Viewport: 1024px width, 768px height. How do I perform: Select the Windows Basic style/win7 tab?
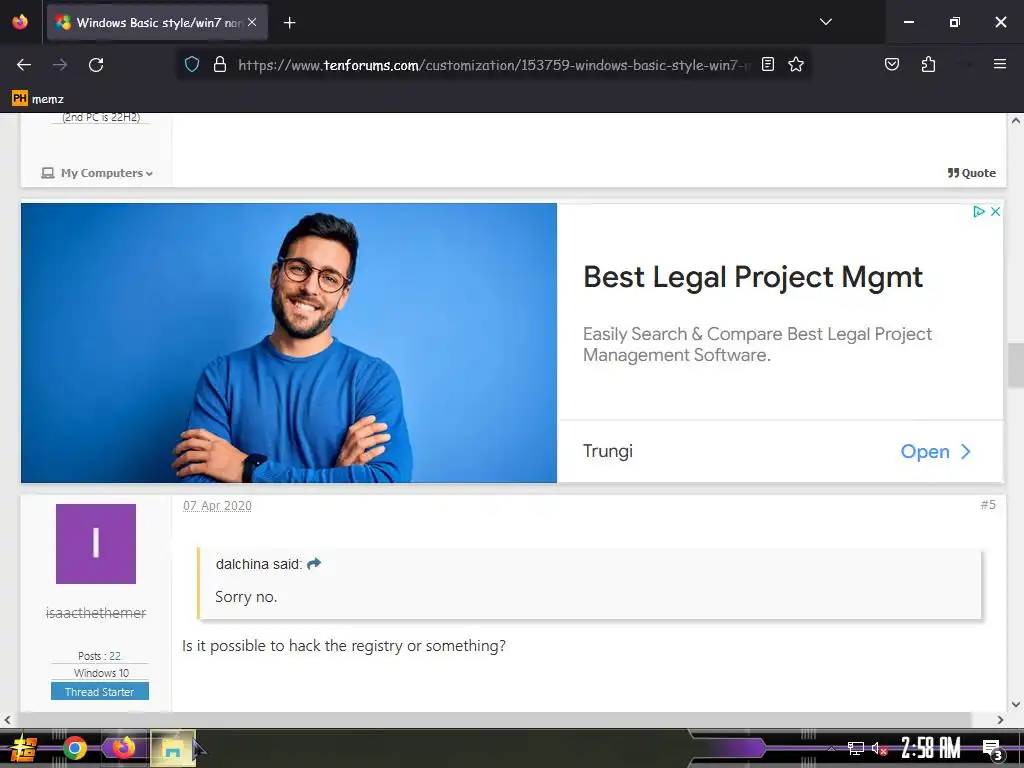click(157, 23)
